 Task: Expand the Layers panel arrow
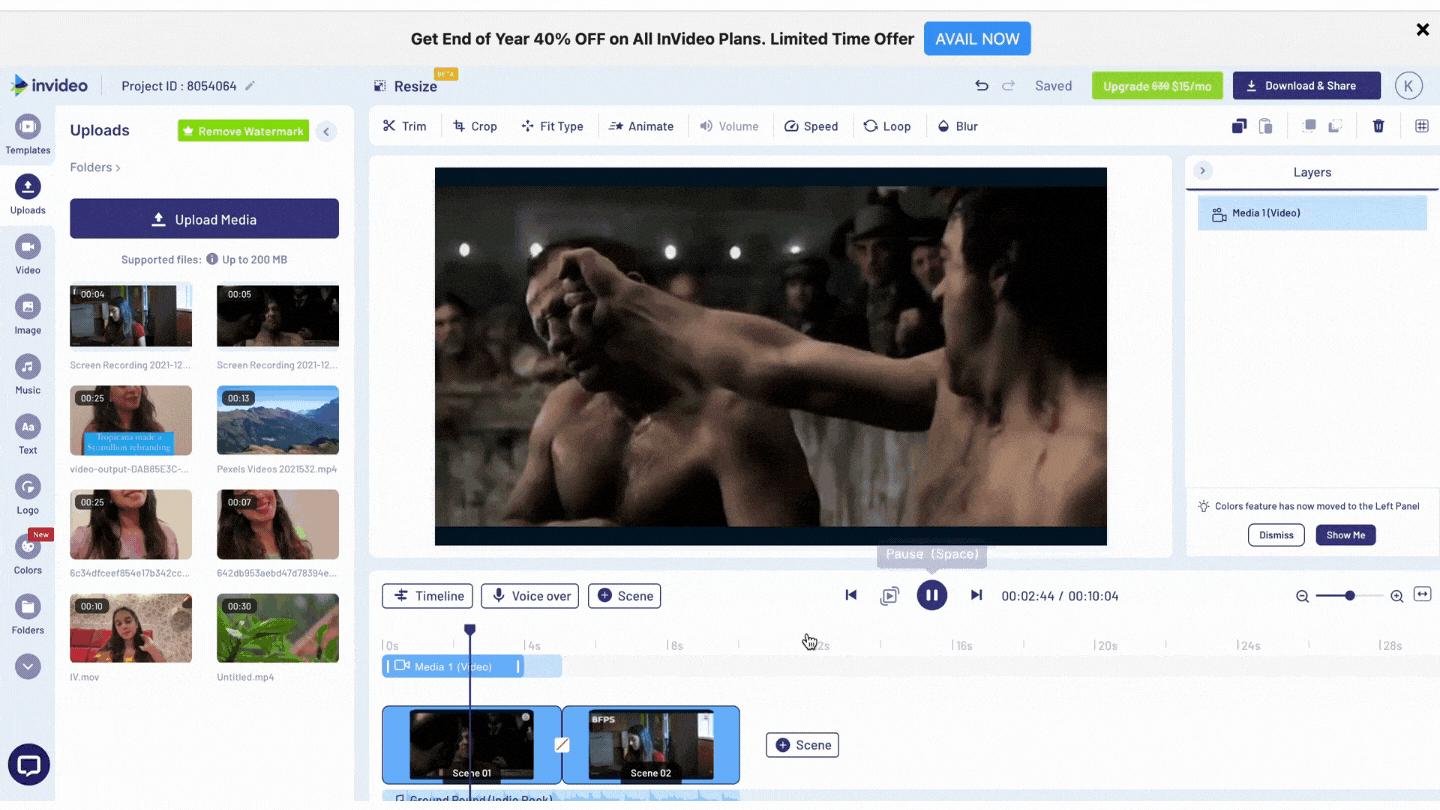(x=1203, y=171)
